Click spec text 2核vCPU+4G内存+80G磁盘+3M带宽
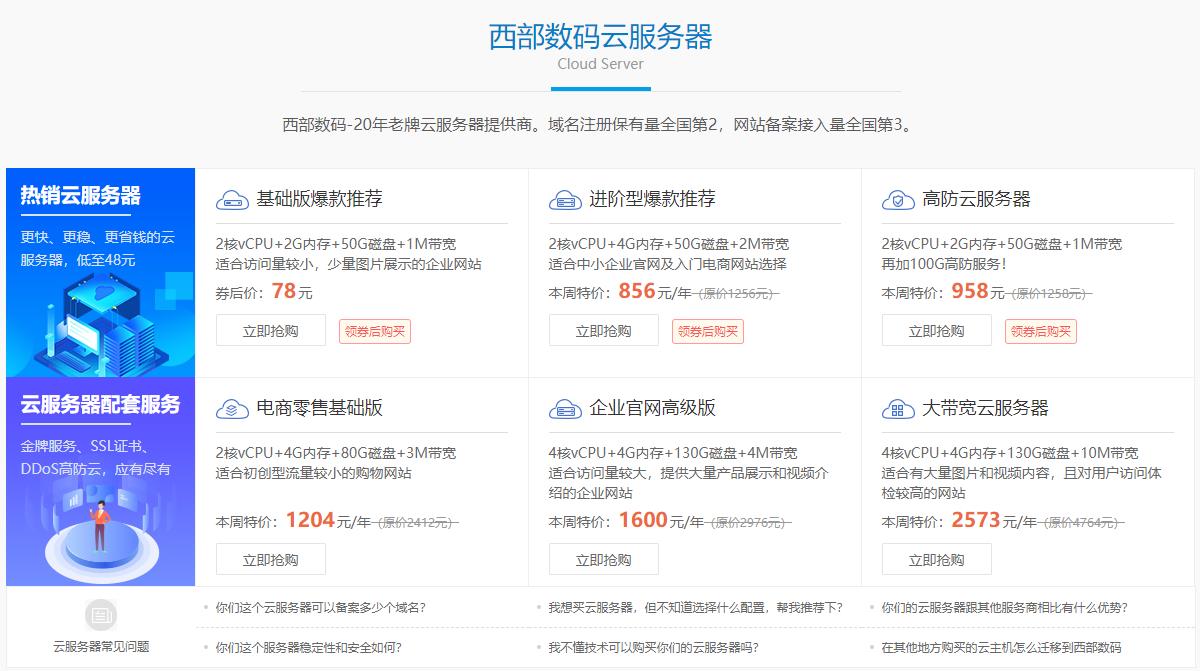Image resolution: width=1200 pixels, height=671 pixels. tap(336, 453)
